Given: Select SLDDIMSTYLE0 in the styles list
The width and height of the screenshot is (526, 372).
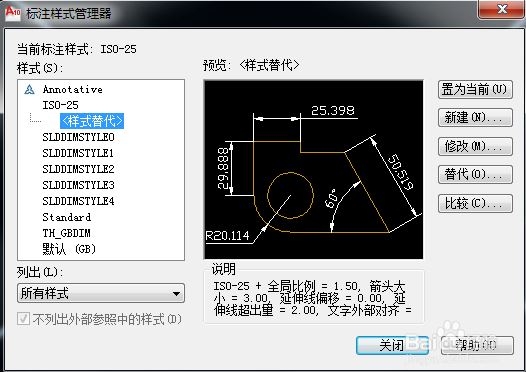Looking at the screenshot, I should coord(78,137).
